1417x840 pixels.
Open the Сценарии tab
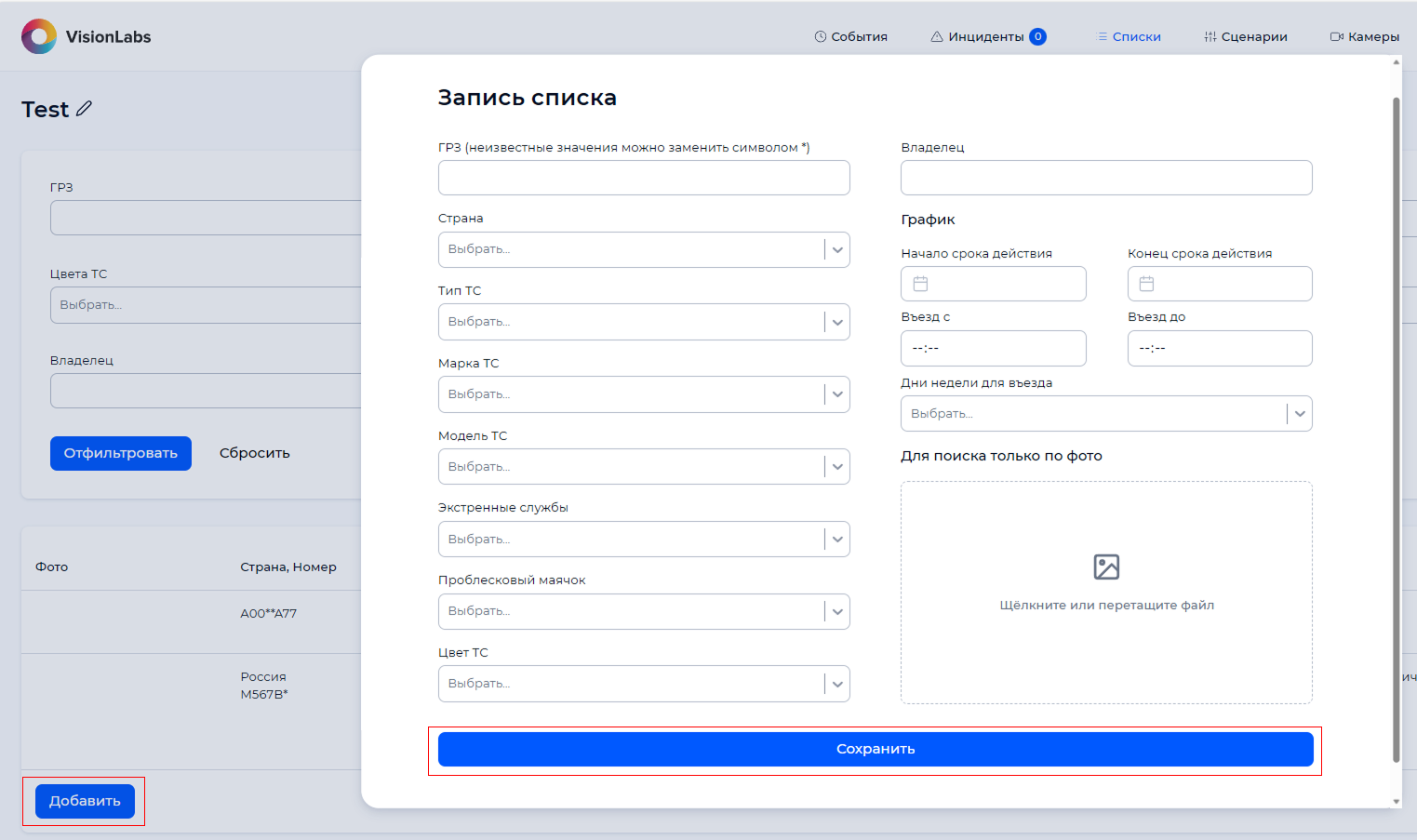coord(1245,37)
